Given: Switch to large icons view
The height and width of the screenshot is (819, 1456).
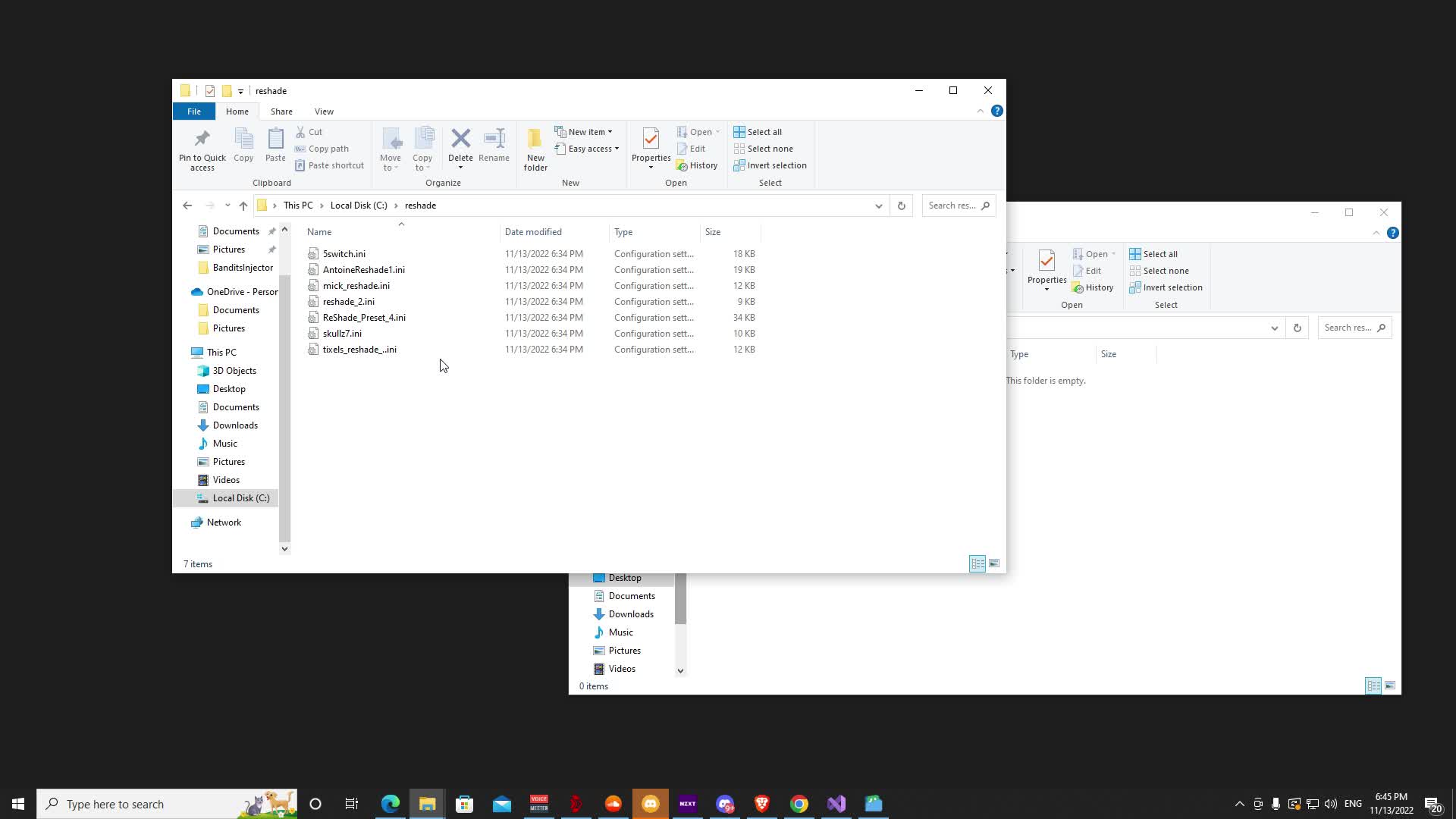Looking at the screenshot, I should (x=993, y=563).
